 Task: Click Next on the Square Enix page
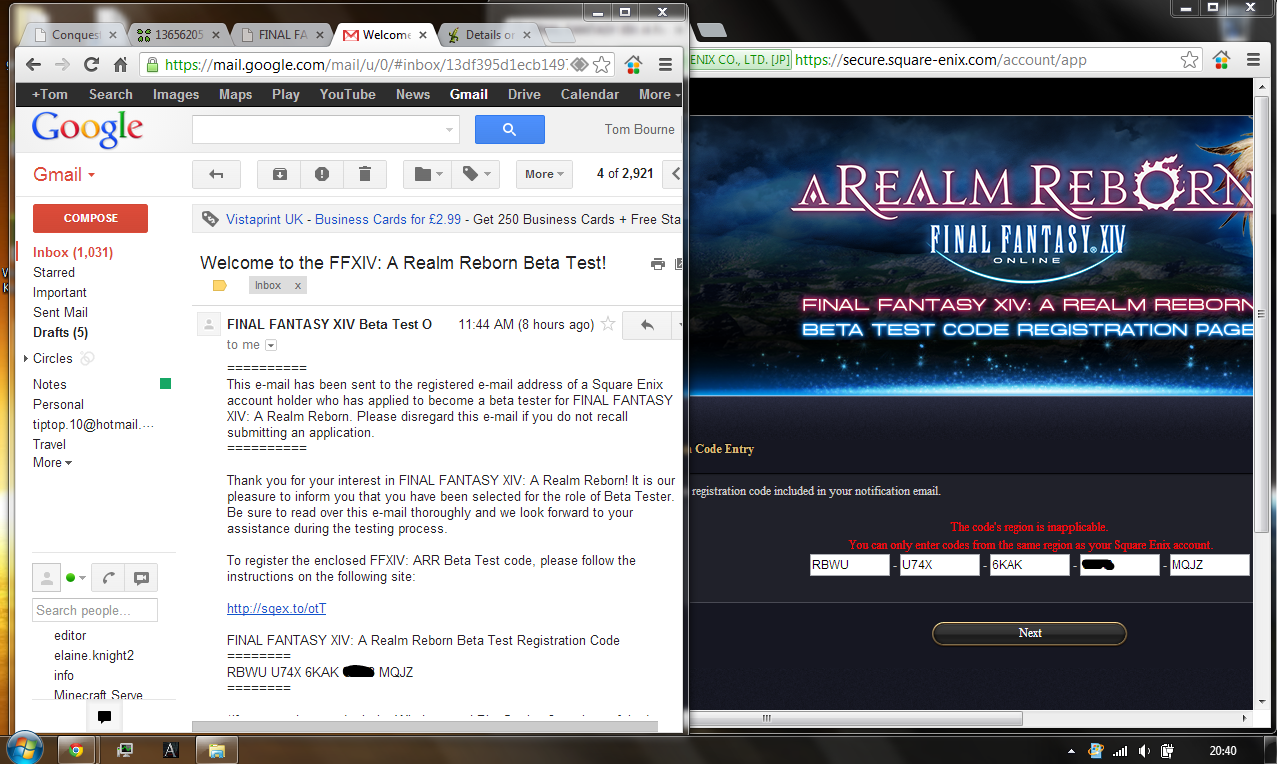(x=1029, y=633)
